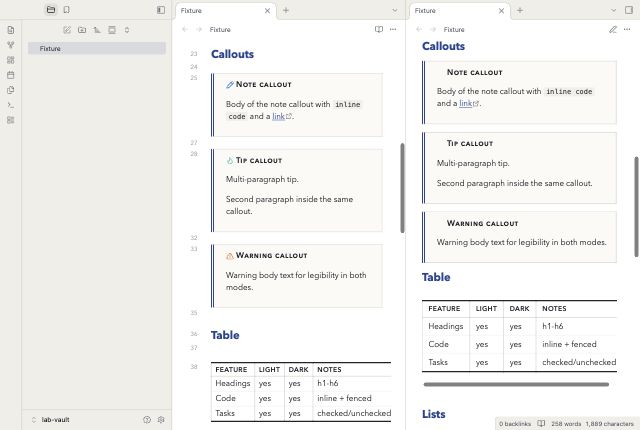
Task: Expand or collapse all folders icon
Action: click(x=127, y=30)
